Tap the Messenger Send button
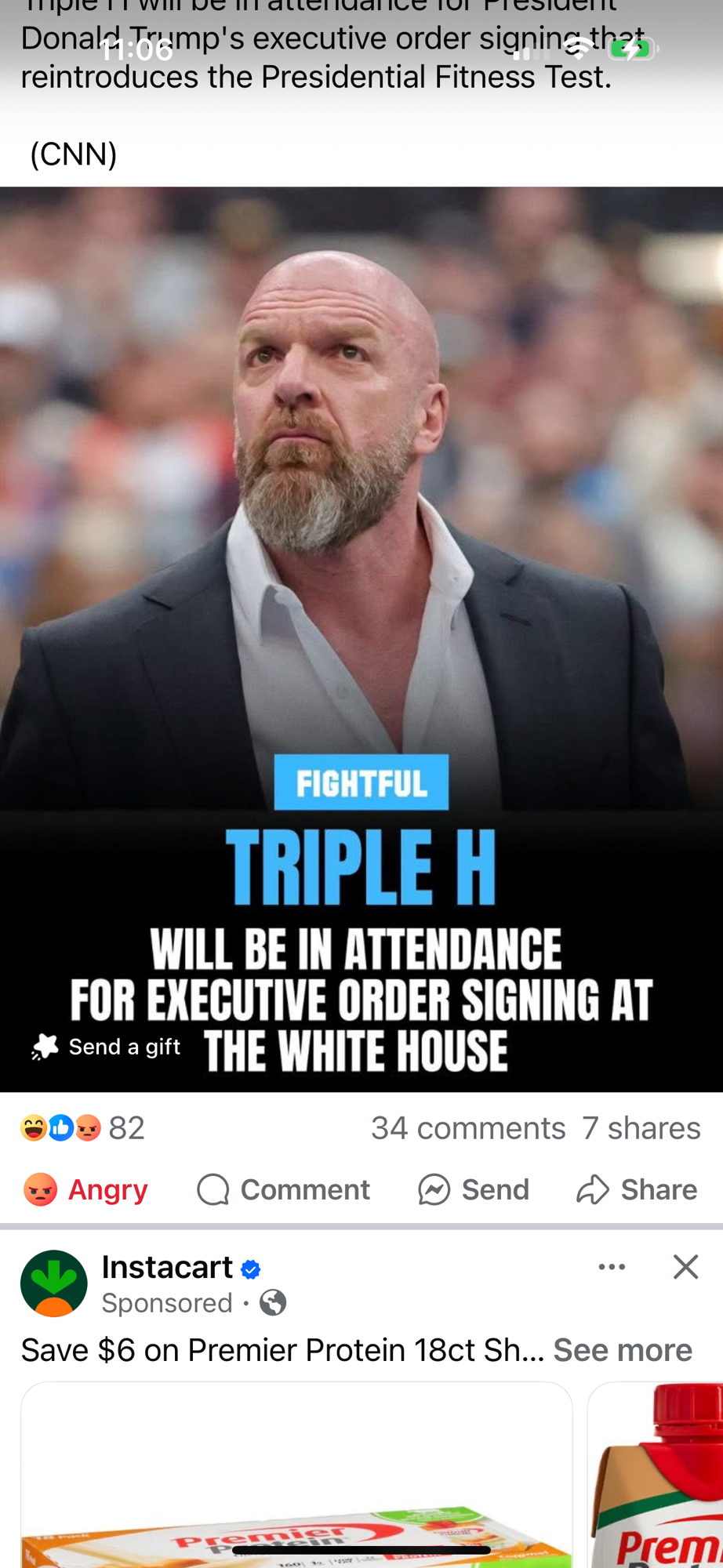Image resolution: width=723 pixels, height=1568 pixels. pos(474,1189)
